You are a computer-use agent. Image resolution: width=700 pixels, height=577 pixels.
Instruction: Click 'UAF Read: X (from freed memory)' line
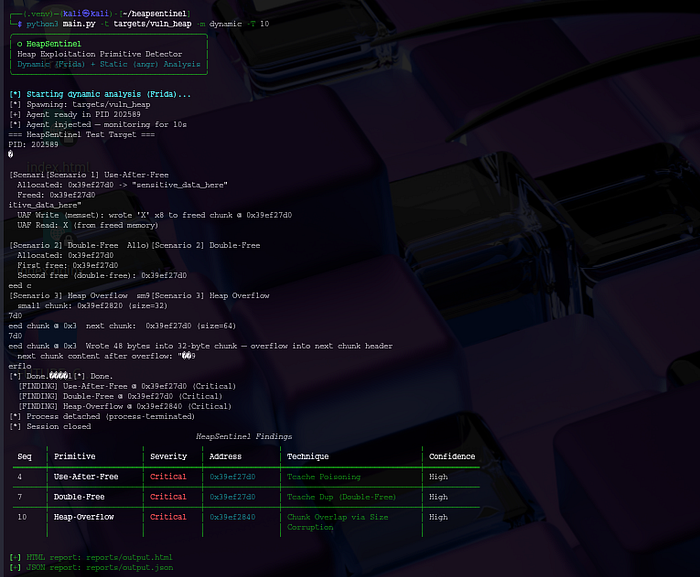(88, 225)
